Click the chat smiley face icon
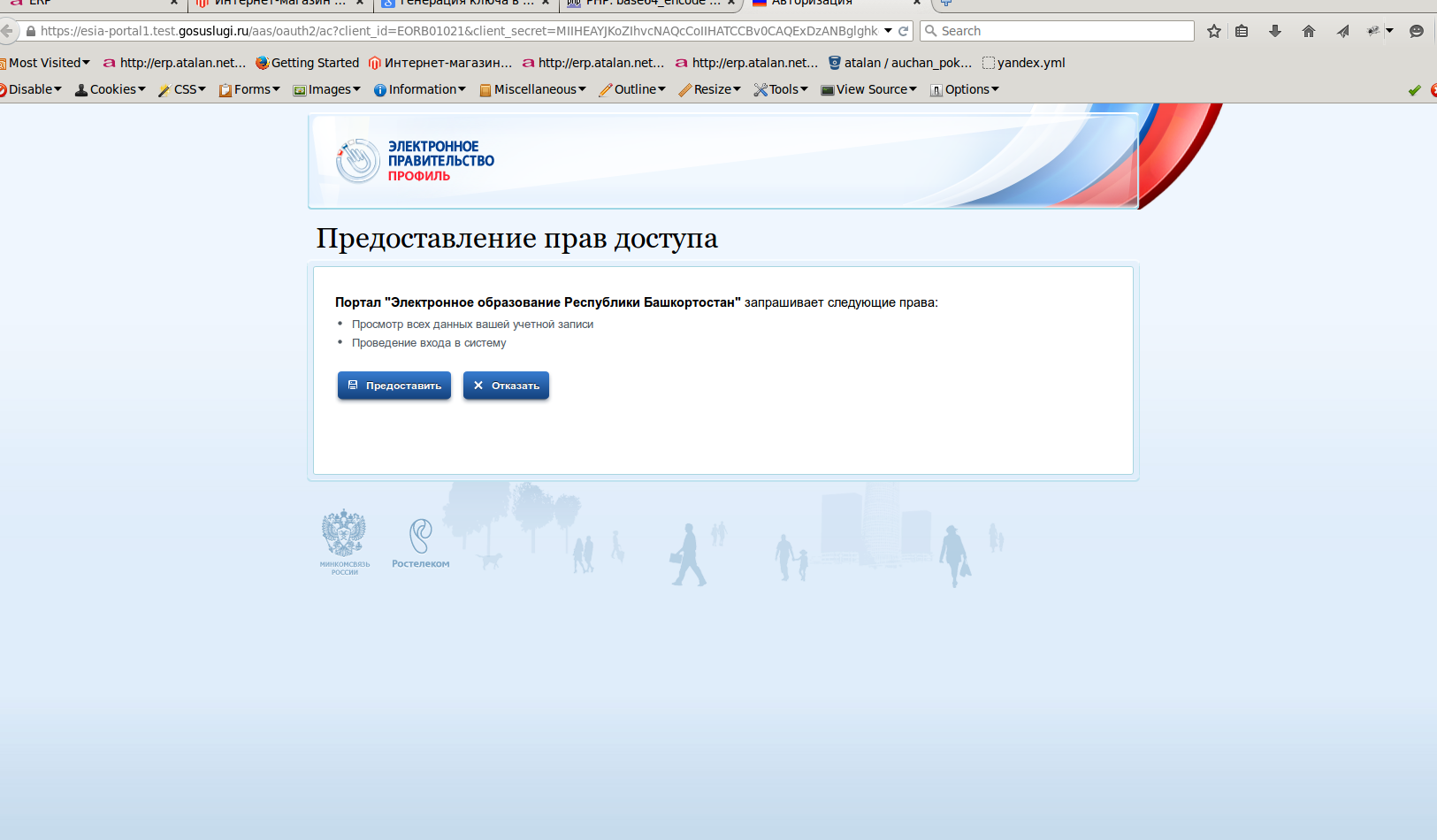Screen dimensions: 1437x840 (1417, 31)
